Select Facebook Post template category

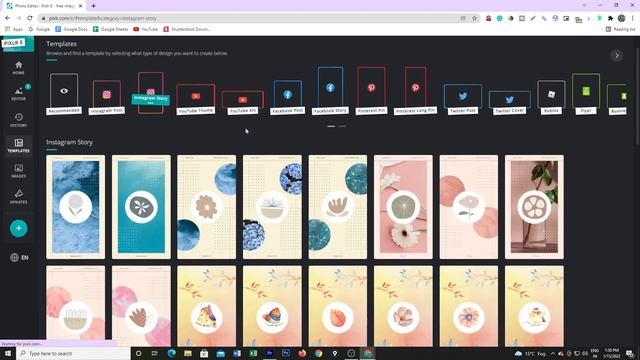[x=287, y=97]
